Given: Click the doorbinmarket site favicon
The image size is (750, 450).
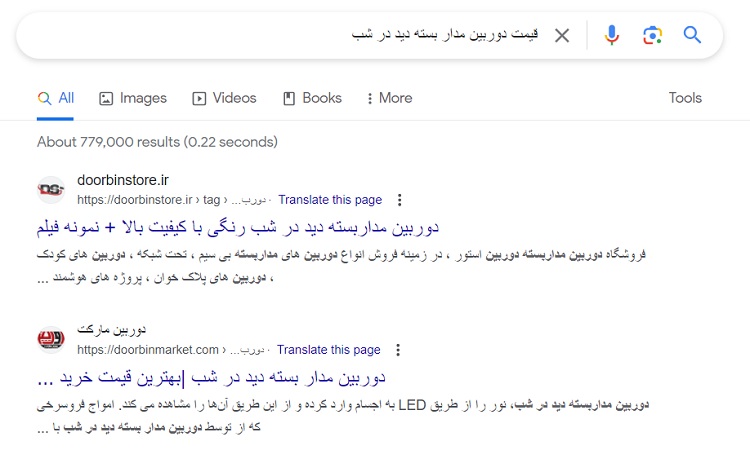Looking at the screenshot, I should click(x=50, y=339).
